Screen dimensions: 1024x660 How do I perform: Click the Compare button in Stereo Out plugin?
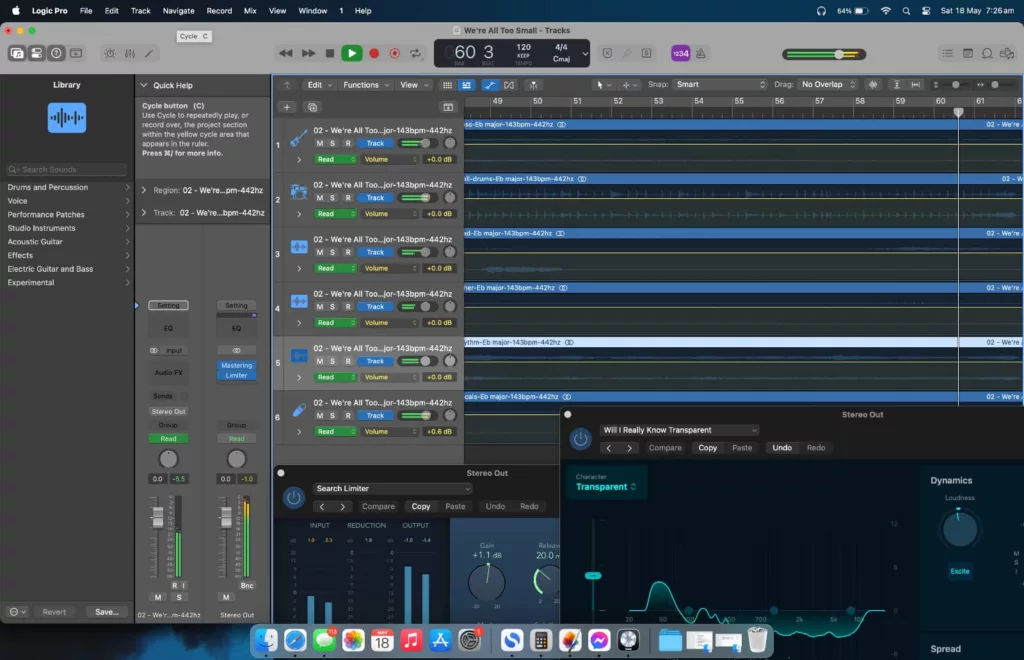tap(665, 448)
